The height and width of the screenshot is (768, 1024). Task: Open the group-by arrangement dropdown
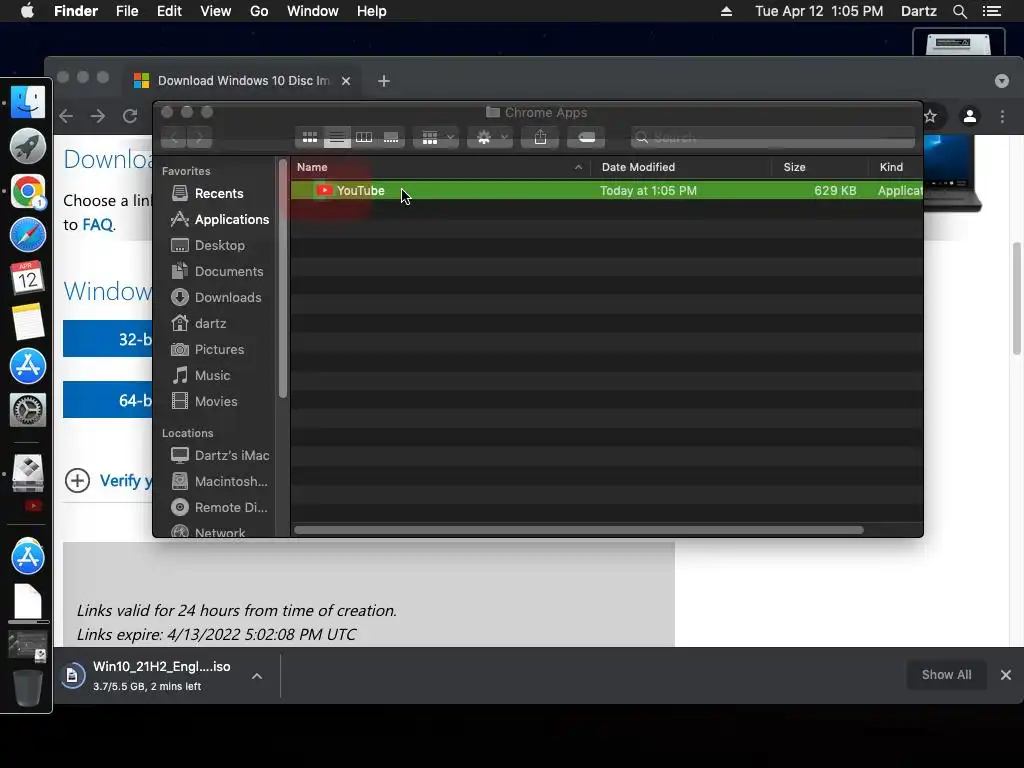[436, 137]
